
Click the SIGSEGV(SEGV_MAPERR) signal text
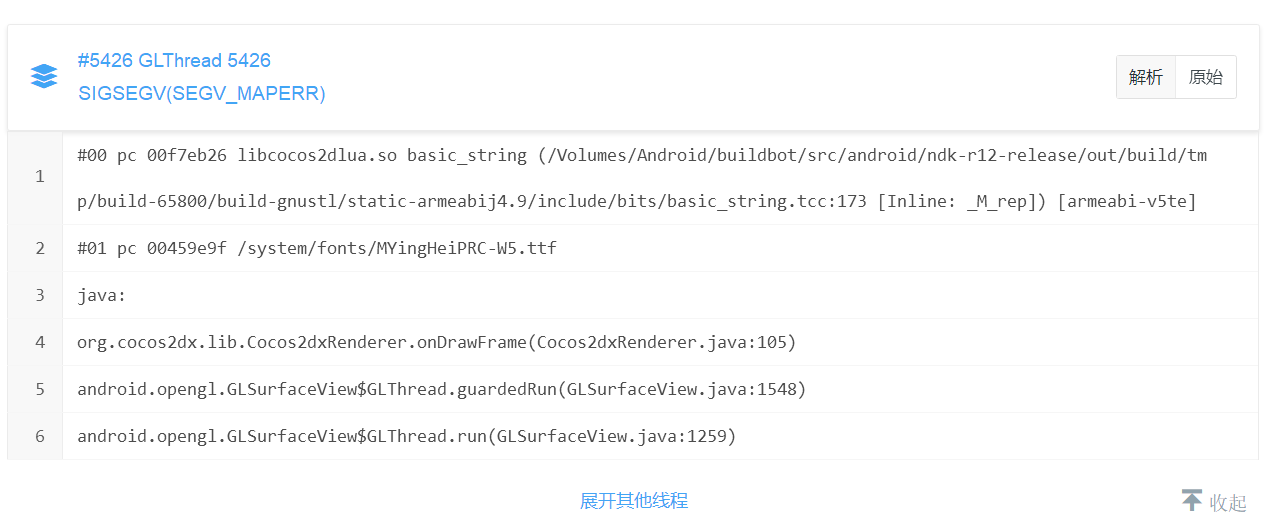pyautogui.click(x=201, y=94)
